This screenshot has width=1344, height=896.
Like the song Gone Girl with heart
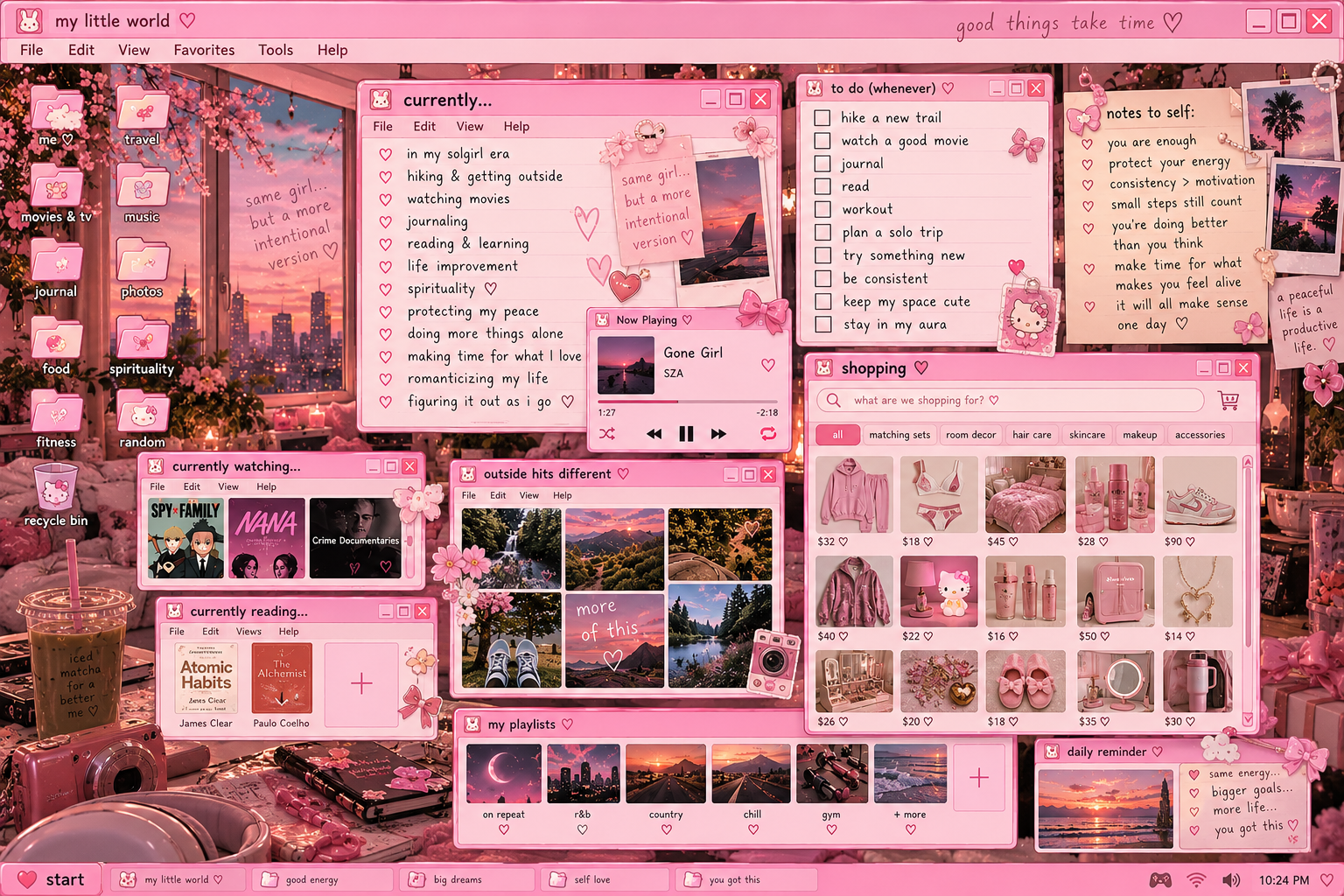[767, 365]
